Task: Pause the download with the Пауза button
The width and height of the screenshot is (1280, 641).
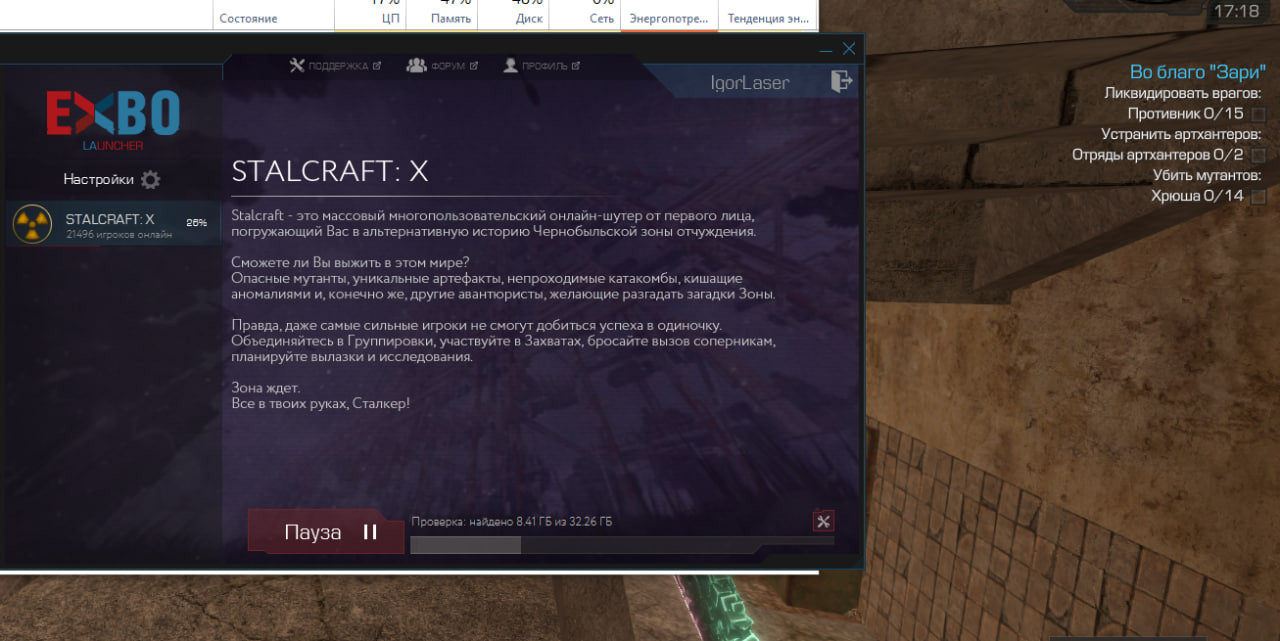Action: coord(325,532)
